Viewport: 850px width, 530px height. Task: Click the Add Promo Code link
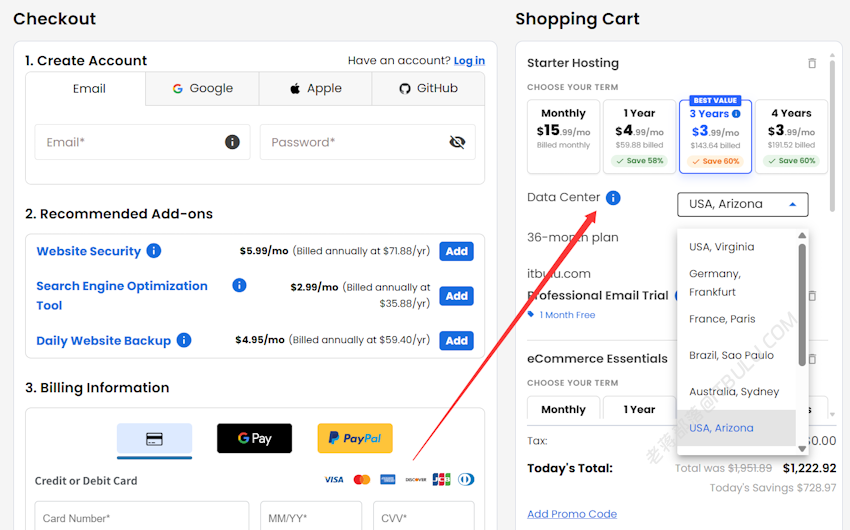pyautogui.click(x=572, y=514)
